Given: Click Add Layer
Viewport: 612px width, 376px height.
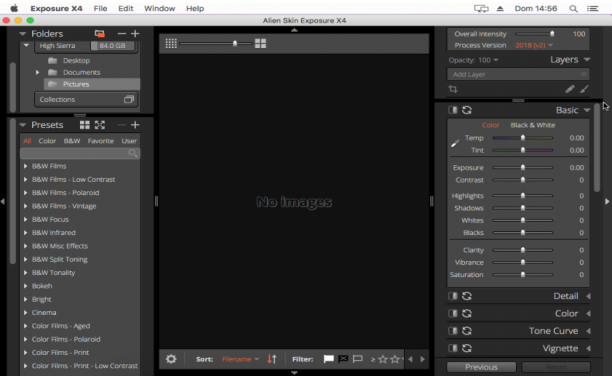Looking at the screenshot, I should click(518, 74).
